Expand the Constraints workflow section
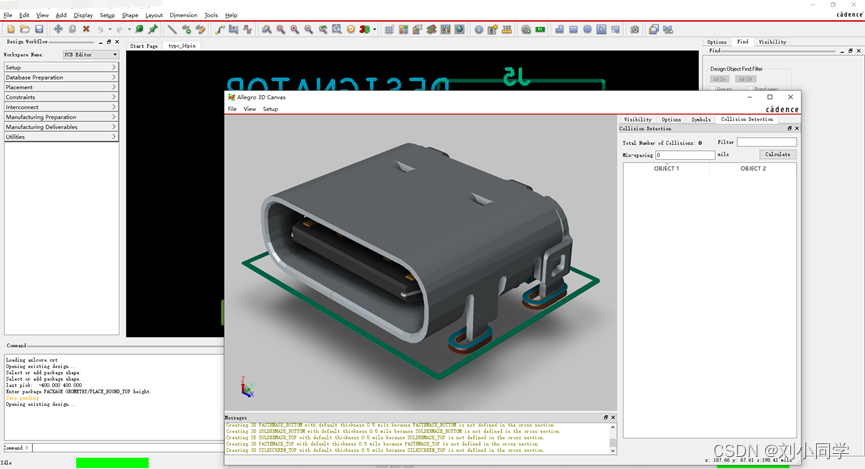 pos(61,97)
